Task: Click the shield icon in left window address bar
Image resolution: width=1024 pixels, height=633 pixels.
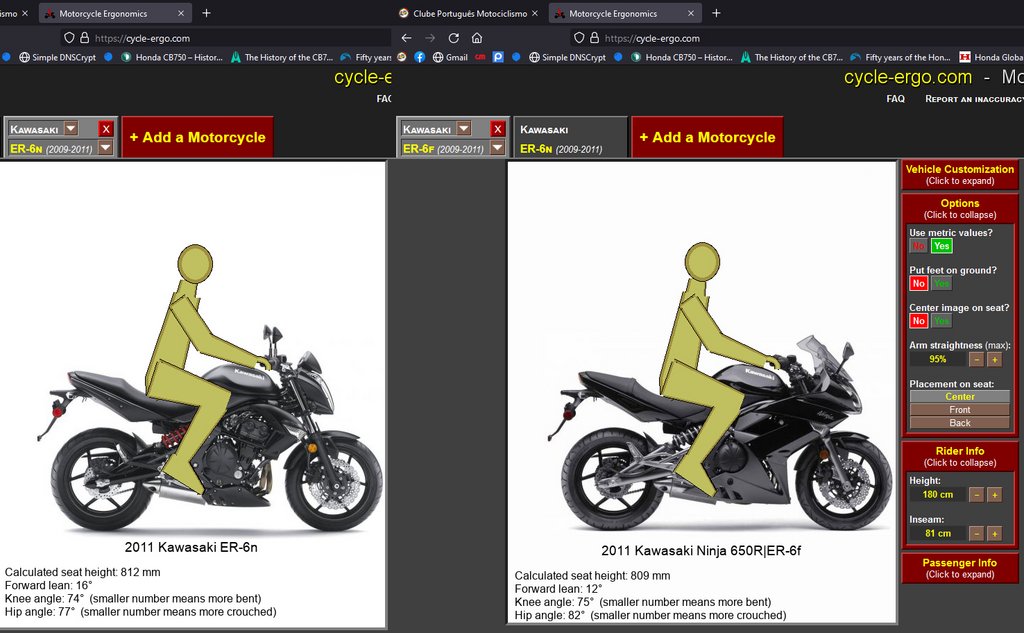Action: [x=69, y=38]
